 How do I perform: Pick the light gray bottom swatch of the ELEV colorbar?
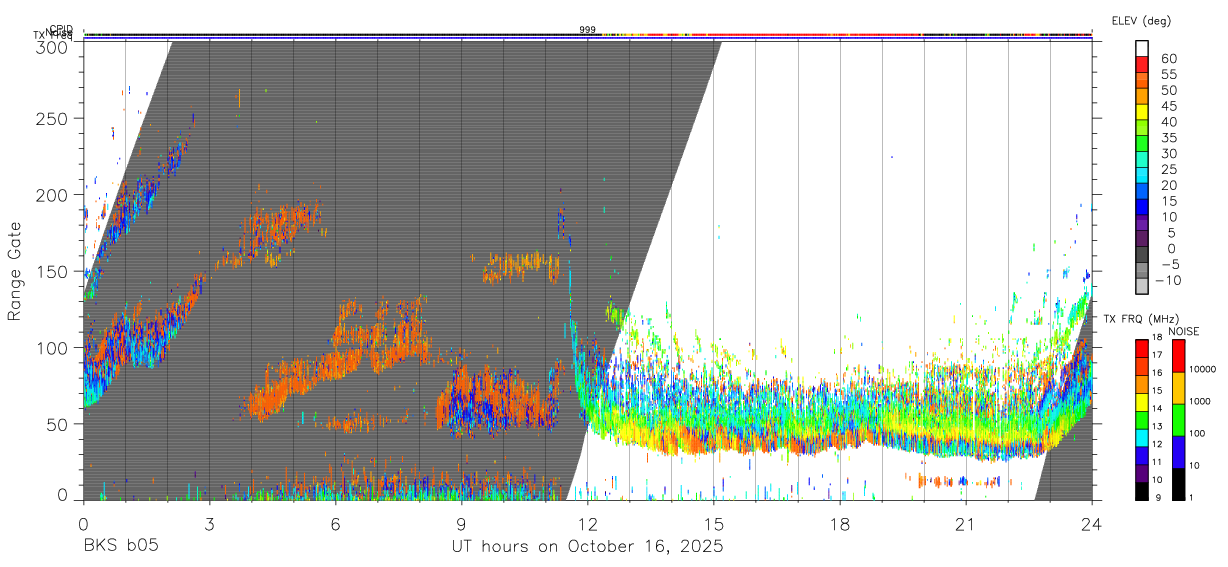pyautogui.click(x=1142, y=287)
